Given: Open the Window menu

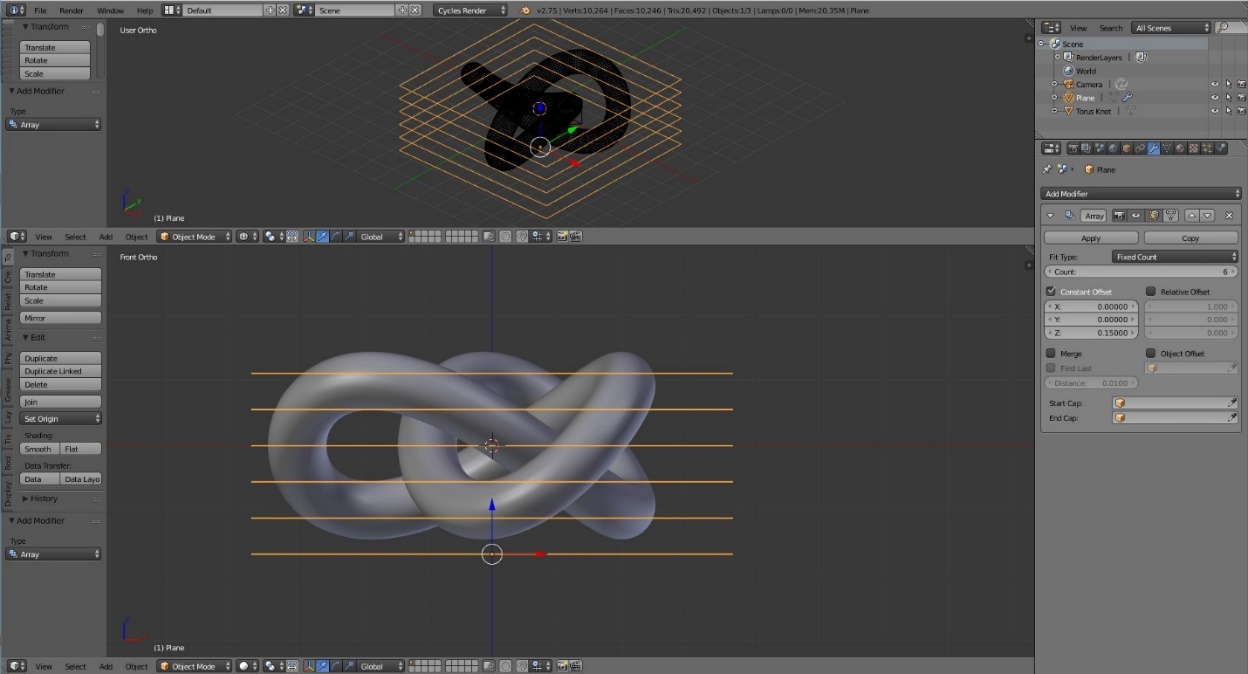Looking at the screenshot, I should click(110, 10).
